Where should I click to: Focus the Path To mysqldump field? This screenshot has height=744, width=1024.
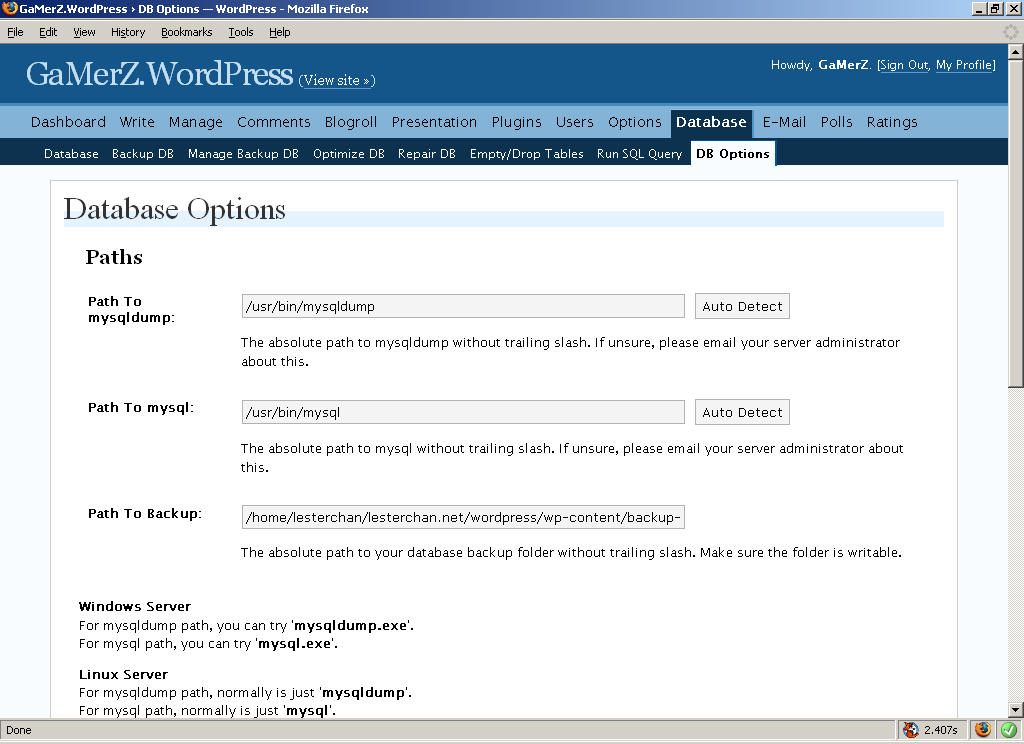pos(463,306)
